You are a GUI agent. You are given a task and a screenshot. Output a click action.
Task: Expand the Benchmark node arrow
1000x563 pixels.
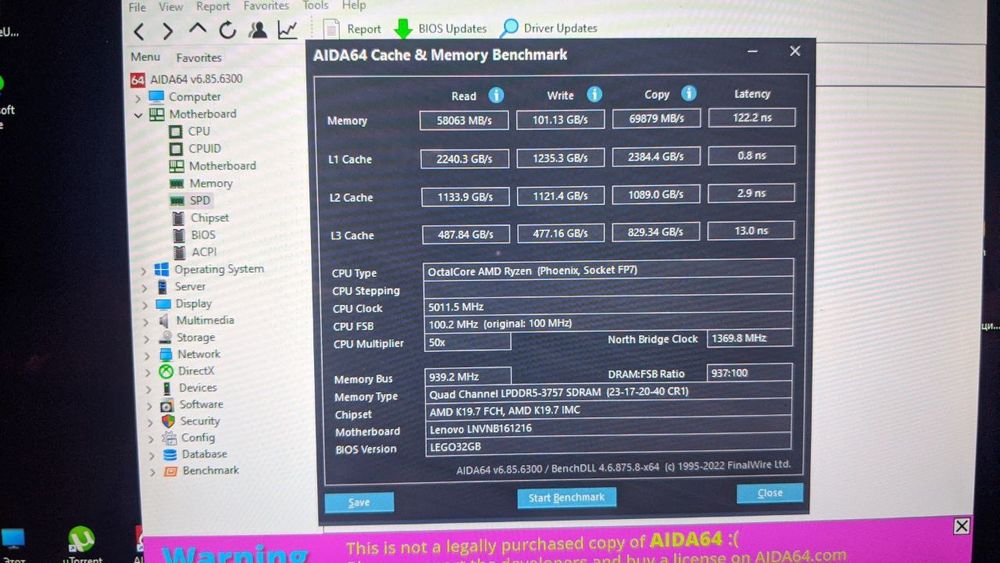click(152, 472)
